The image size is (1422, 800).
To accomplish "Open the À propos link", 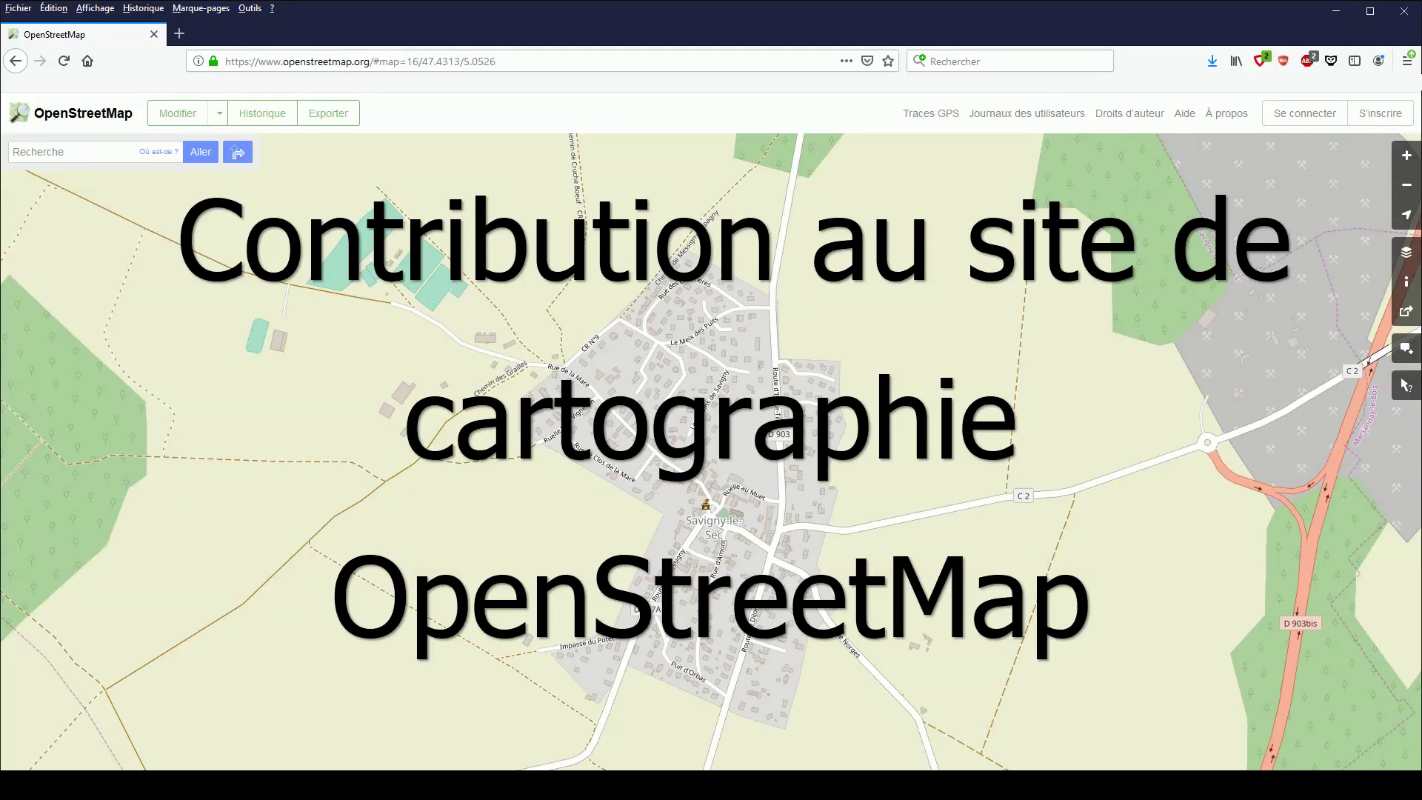I will click(1227, 113).
